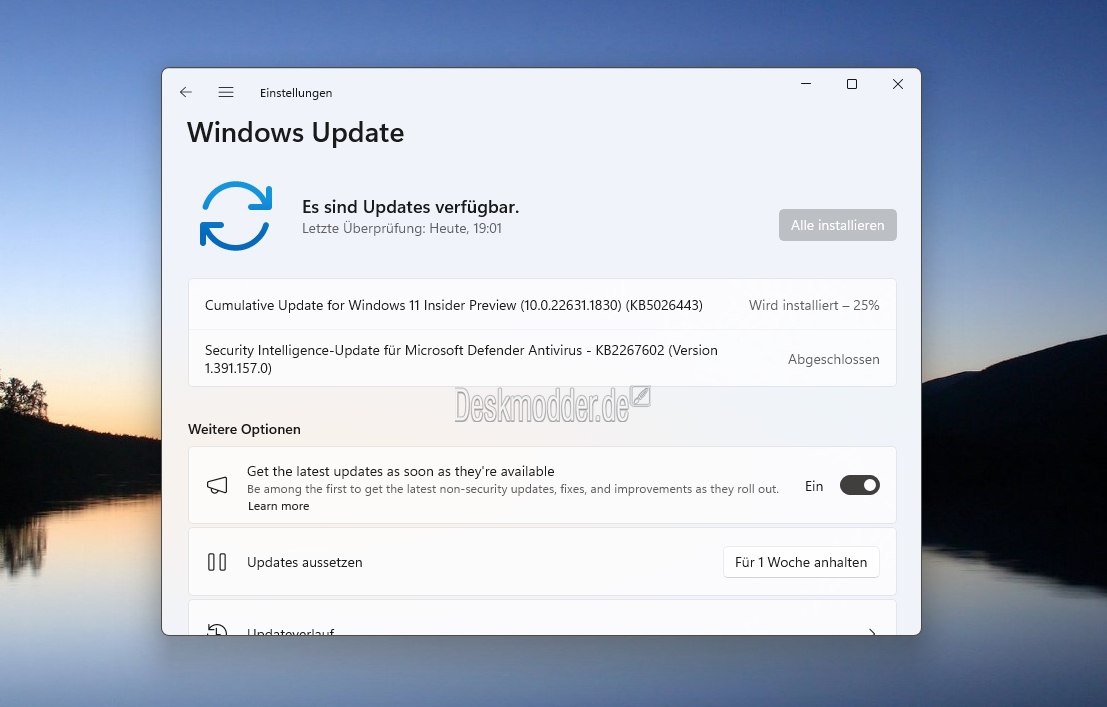Click the Updates aussetzen label
This screenshot has height=707, width=1107.
click(304, 562)
